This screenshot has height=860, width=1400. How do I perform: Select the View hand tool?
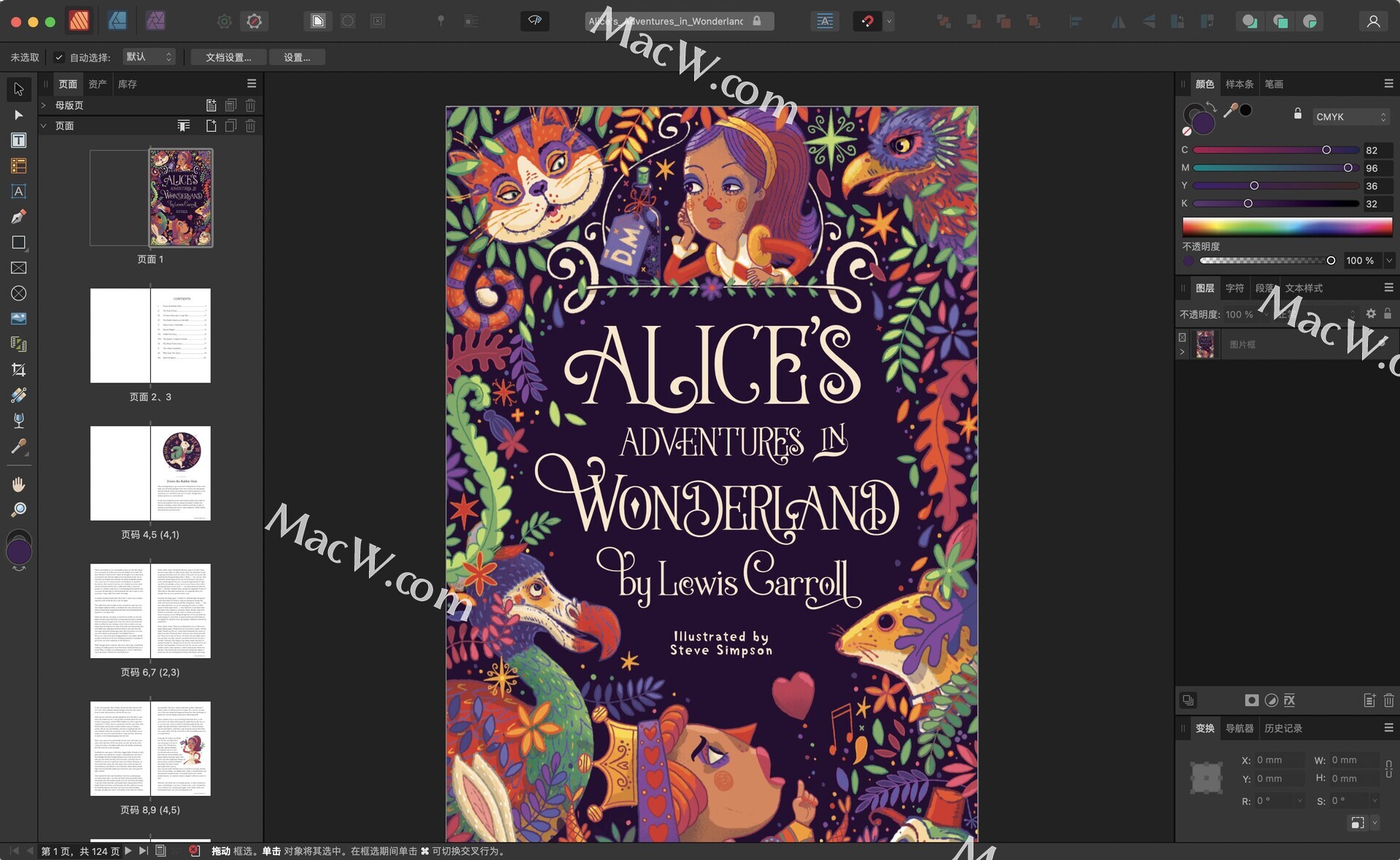tap(19, 484)
